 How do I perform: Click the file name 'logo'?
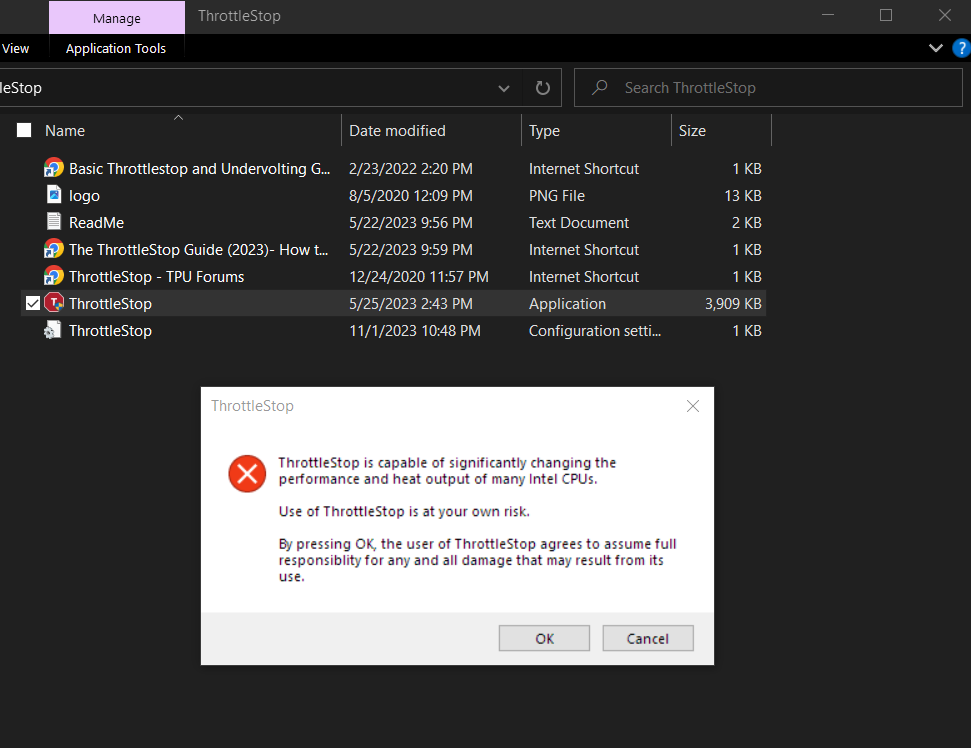(84, 196)
